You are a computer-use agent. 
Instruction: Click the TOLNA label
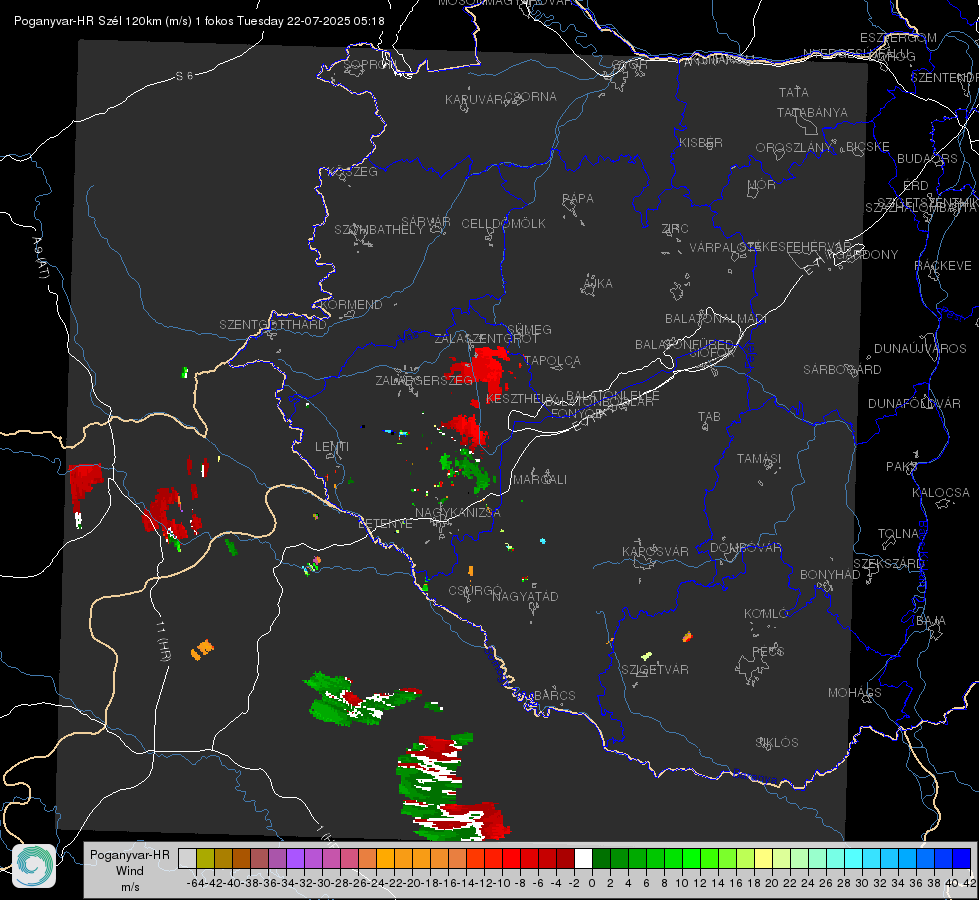898,534
